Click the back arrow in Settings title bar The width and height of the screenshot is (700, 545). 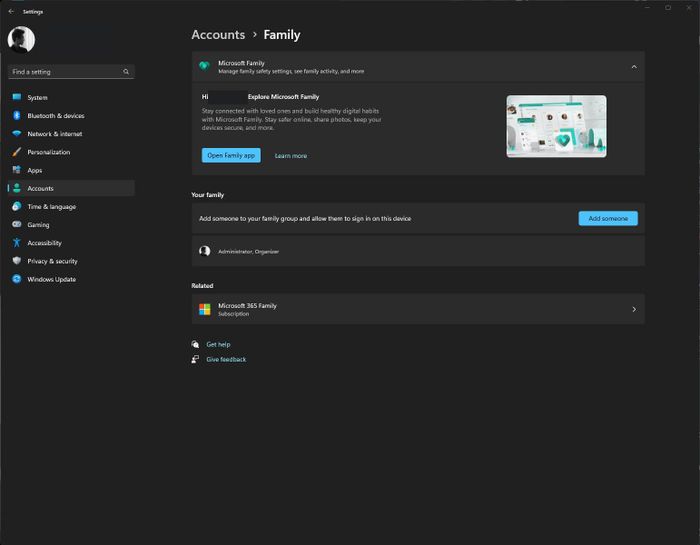point(11,12)
